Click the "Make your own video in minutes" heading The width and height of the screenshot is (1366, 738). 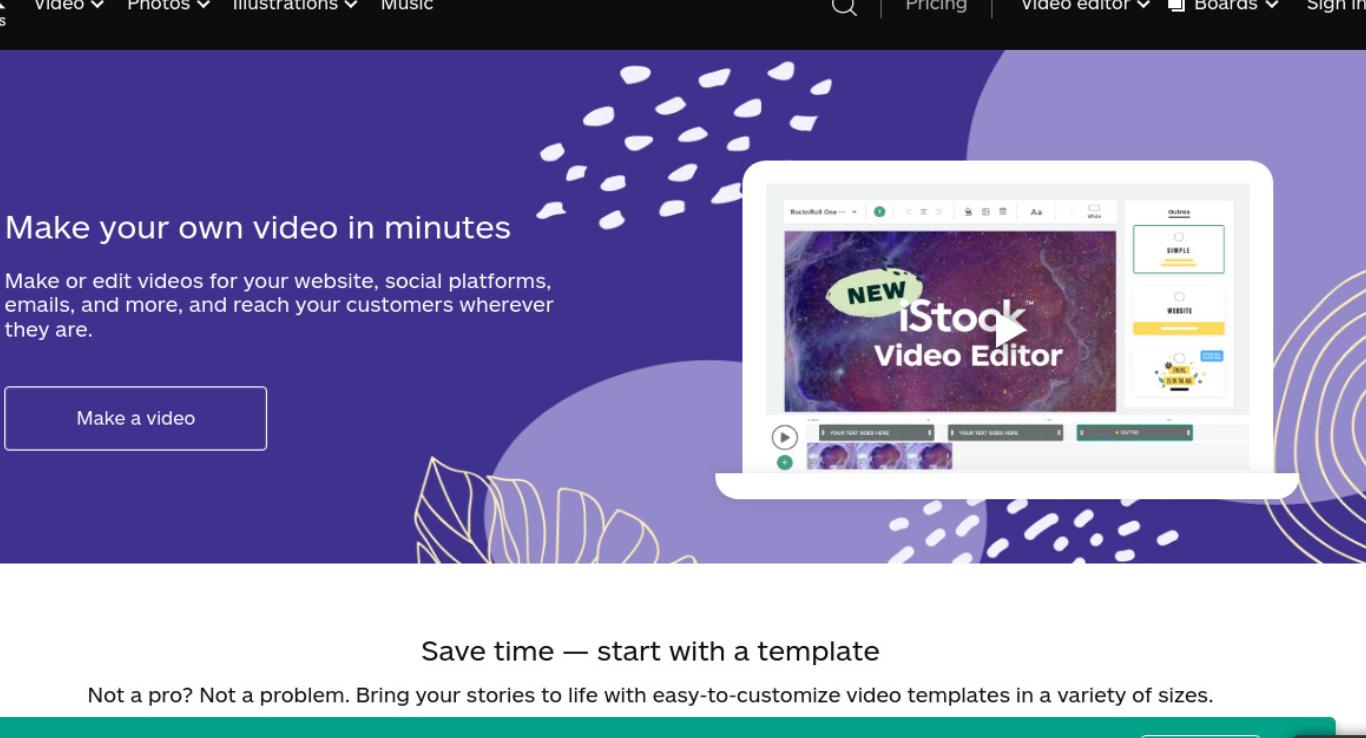tap(258, 227)
